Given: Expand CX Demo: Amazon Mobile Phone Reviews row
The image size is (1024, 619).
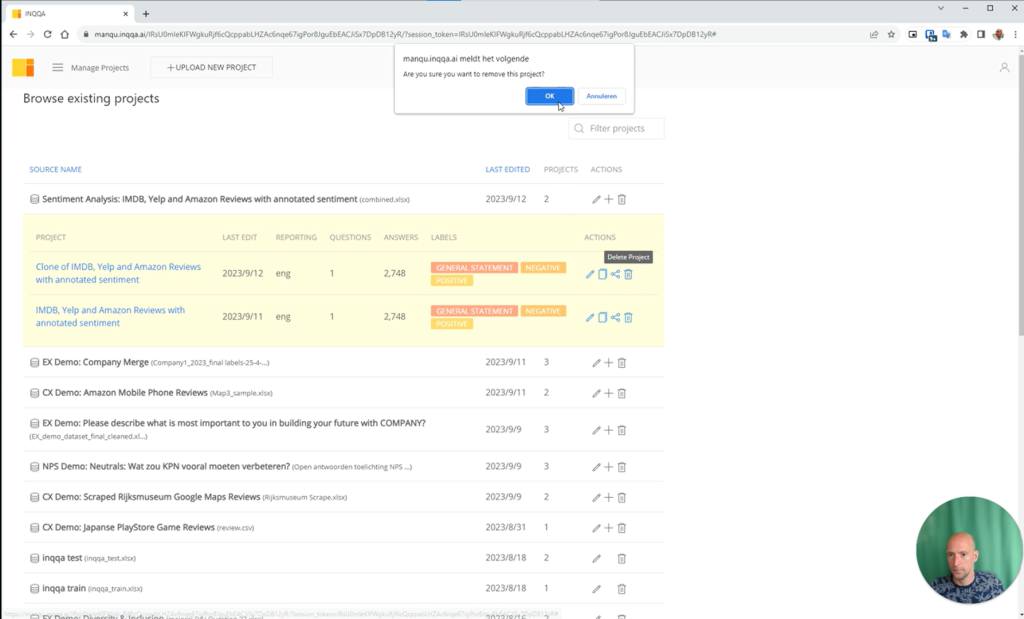Looking at the screenshot, I should click(x=344, y=393).
